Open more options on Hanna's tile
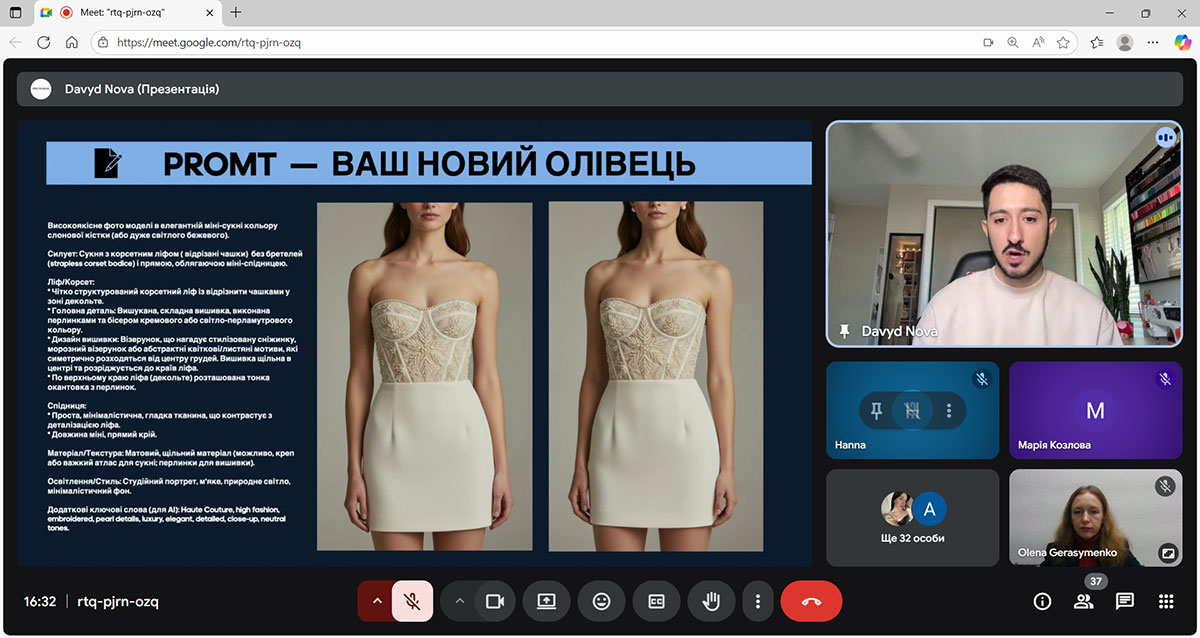 tap(948, 410)
